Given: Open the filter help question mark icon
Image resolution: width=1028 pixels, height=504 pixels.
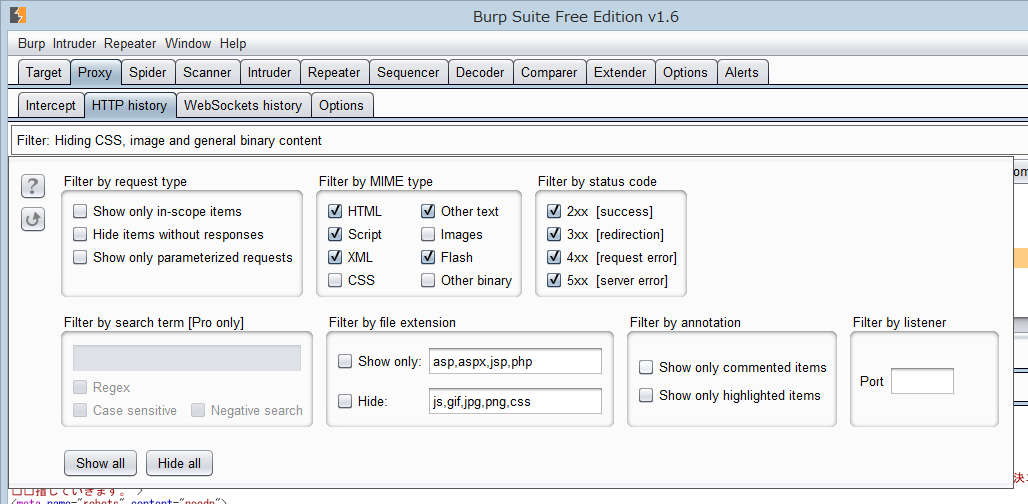Looking at the screenshot, I should click(33, 186).
